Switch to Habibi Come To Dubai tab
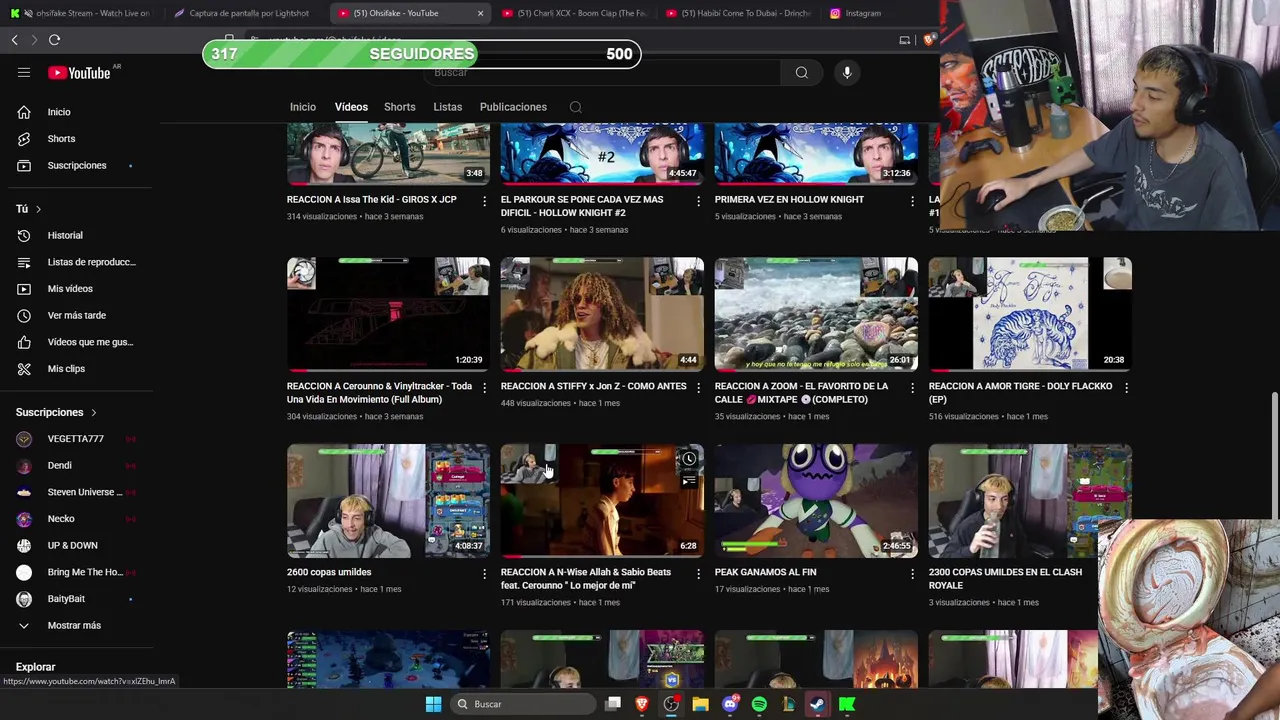This screenshot has width=1280, height=720. [x=741, y=13]
